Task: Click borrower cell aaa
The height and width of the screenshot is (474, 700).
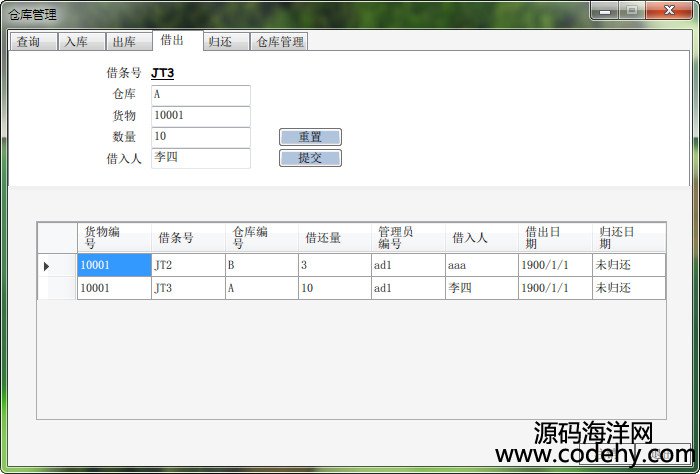Action: click(x=482, y=265)
